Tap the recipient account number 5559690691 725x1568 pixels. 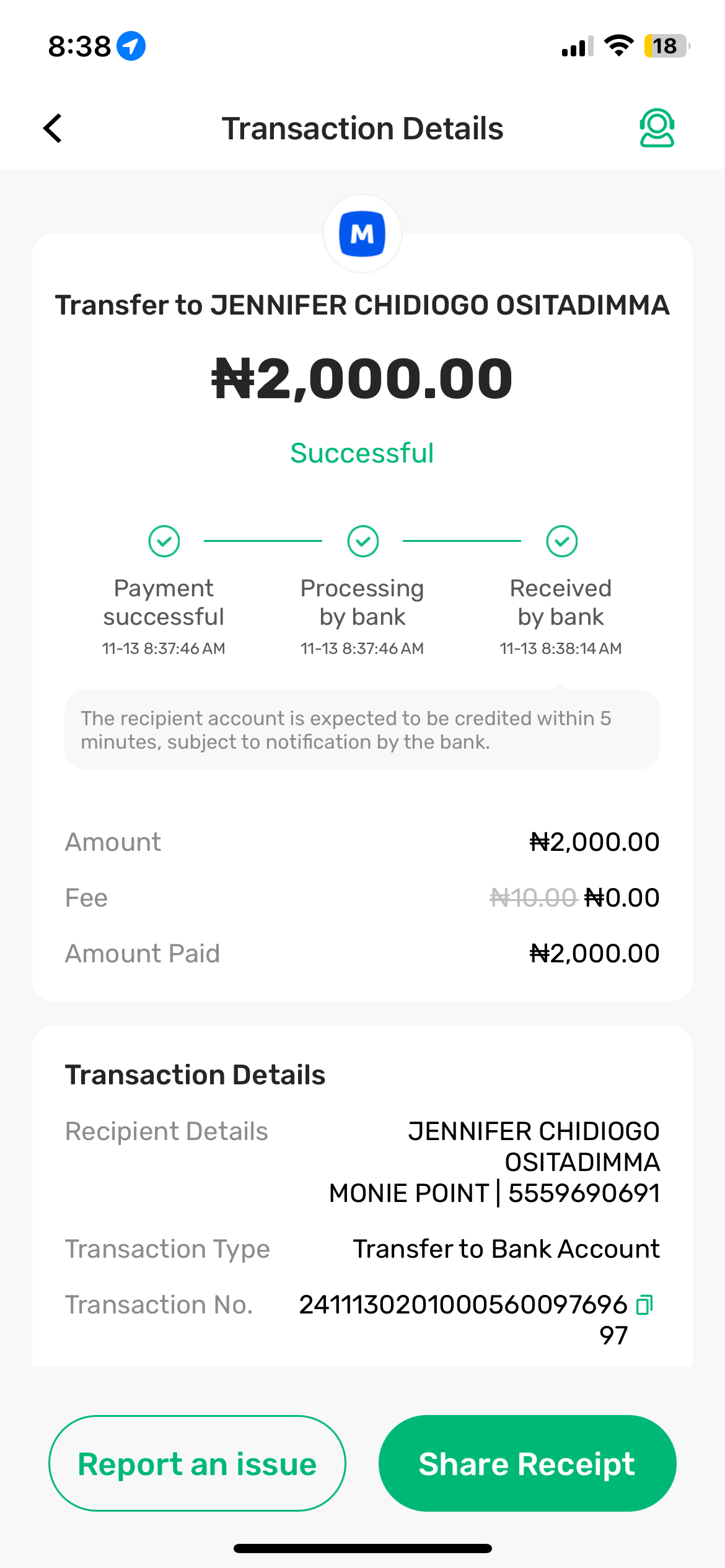584,1193
